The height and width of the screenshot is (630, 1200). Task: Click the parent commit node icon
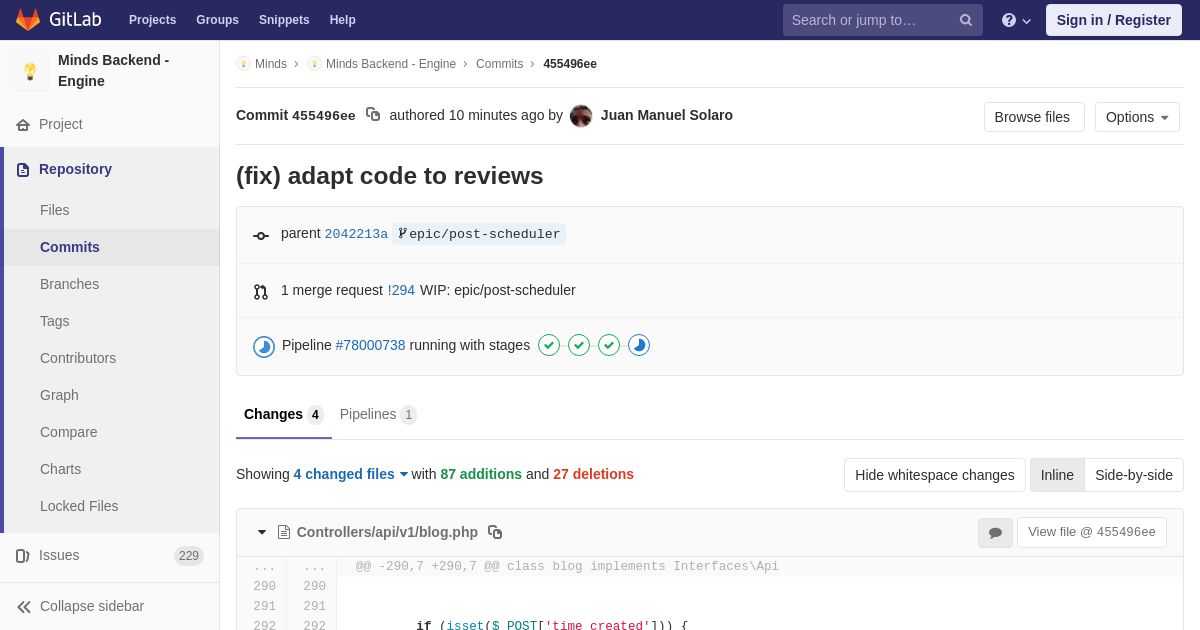[x=261, y=236]
